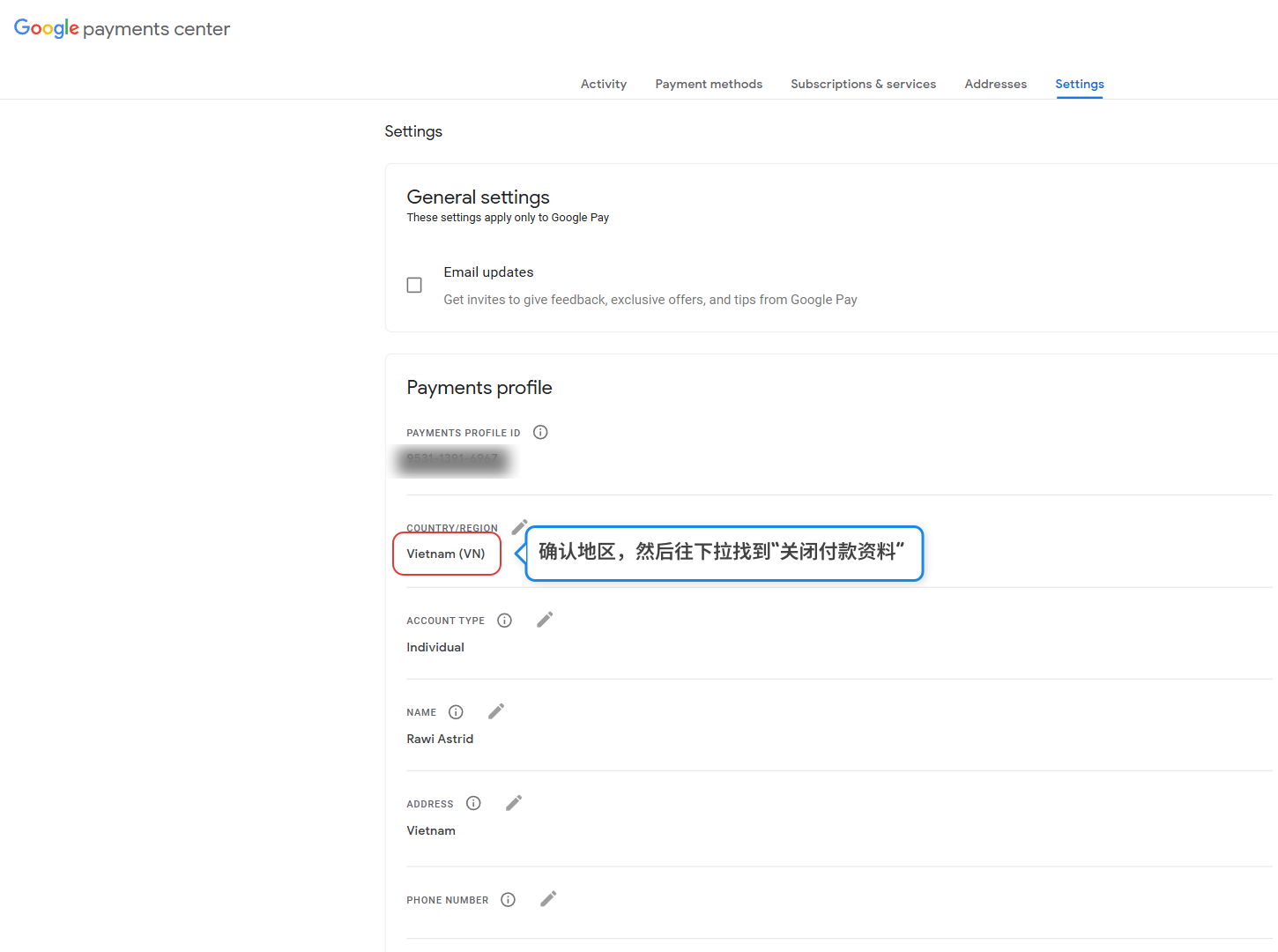Click the Settings page title

(413, 131)
